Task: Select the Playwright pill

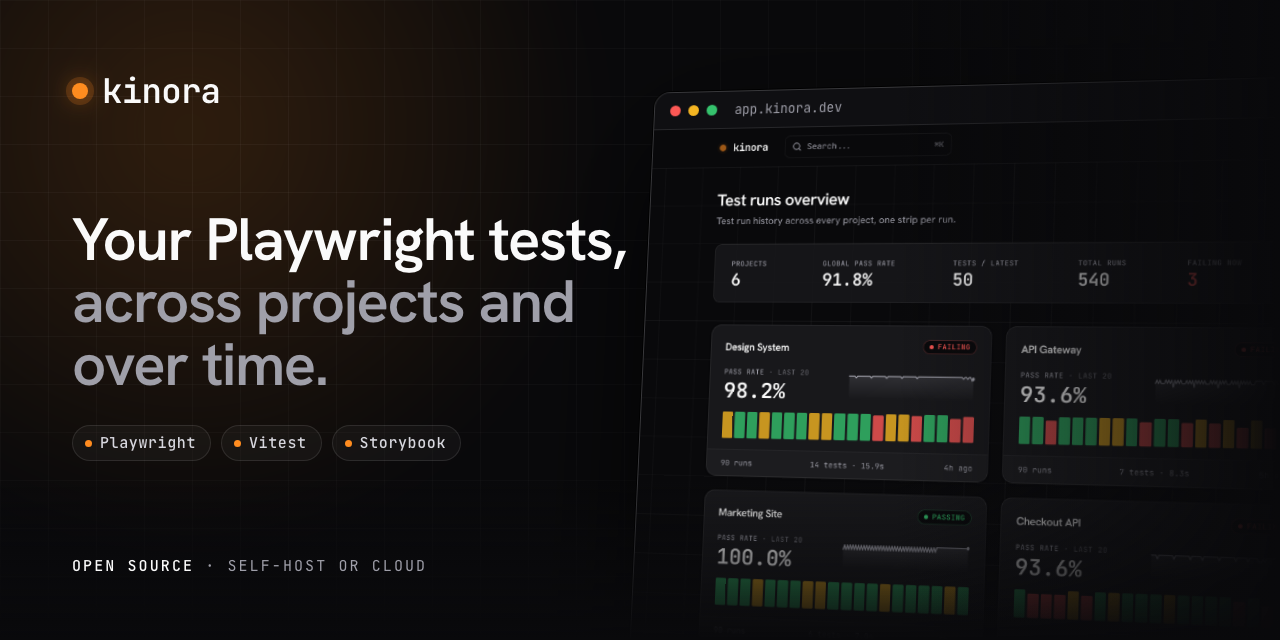Action: (x=141, y=443)
